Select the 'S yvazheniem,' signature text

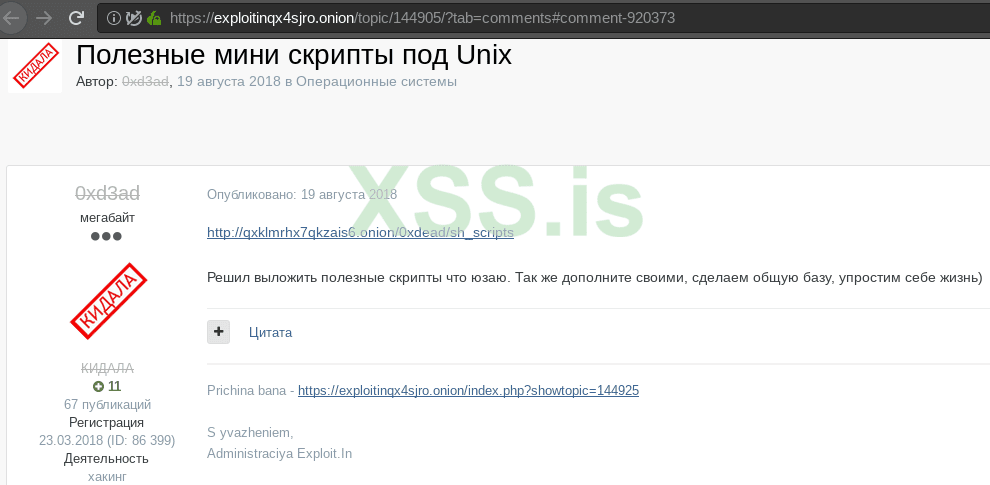250,433
